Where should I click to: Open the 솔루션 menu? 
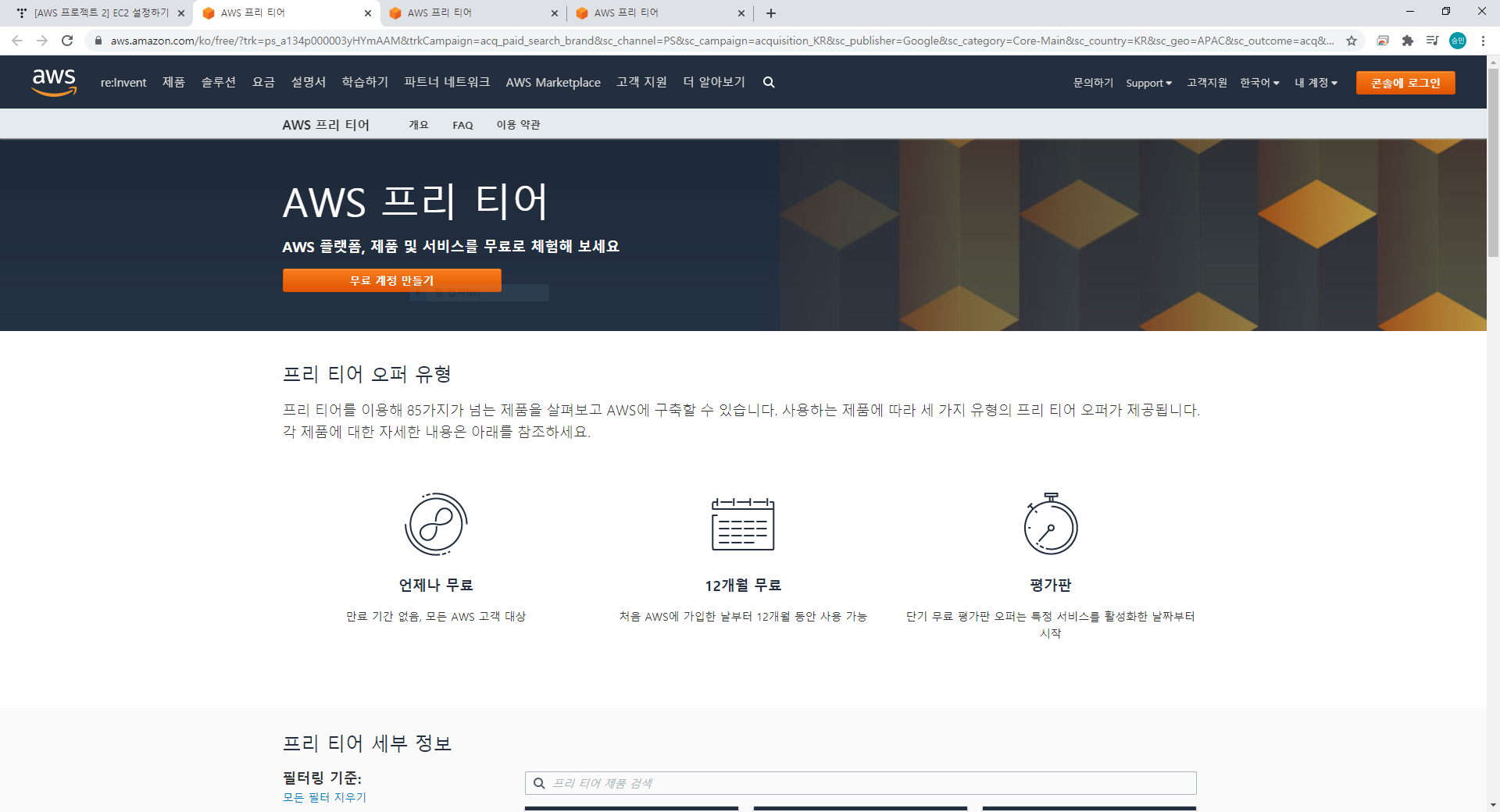(219, 82)
